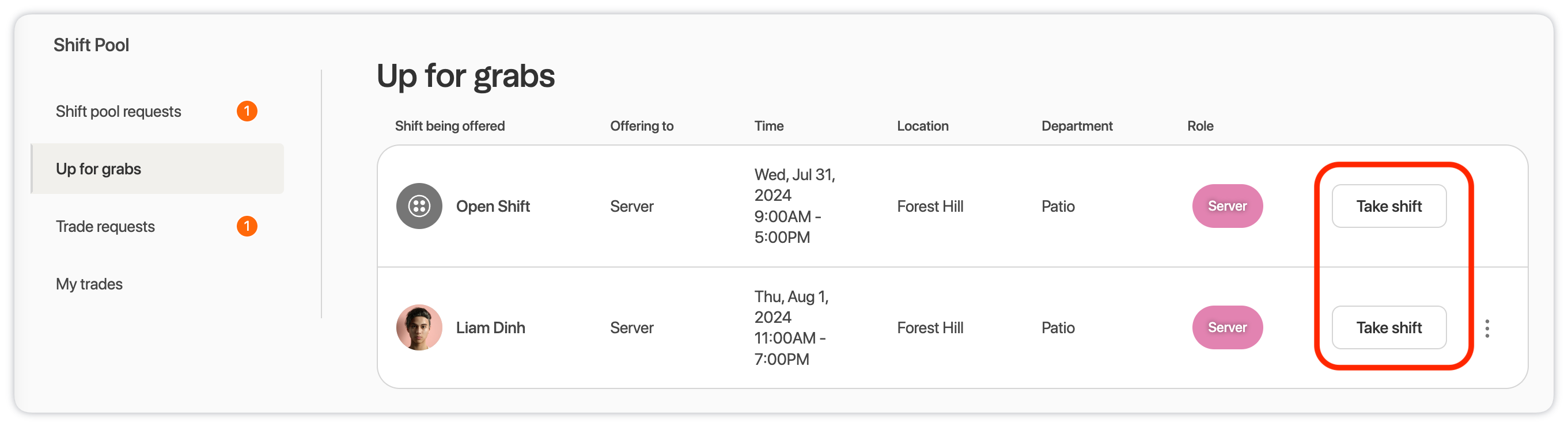
Task: Click the Role column header
Action: click(1200, 126)
